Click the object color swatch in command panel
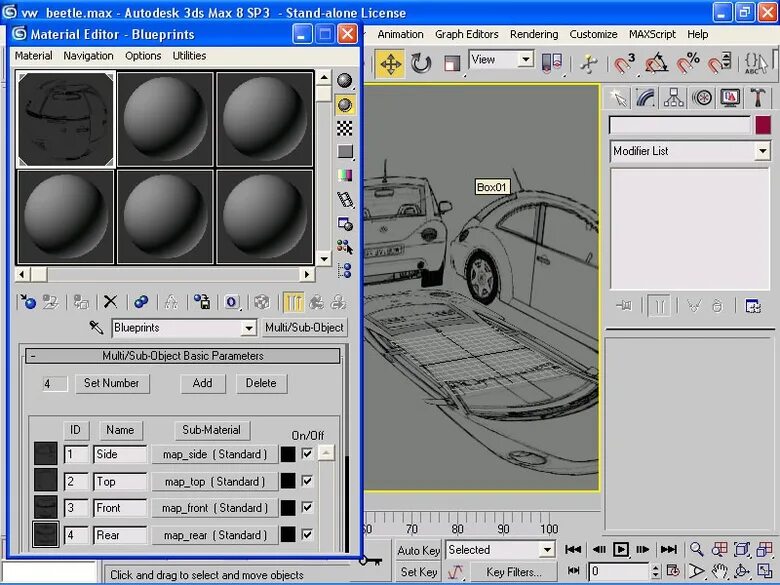780x585 pixels. click(763, 125)
